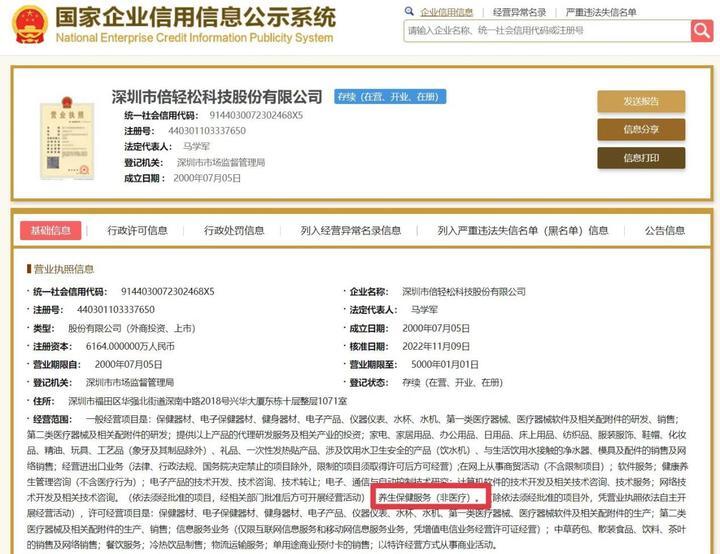Click the 信息分享 button
This screenshot has width=720, height=554.
(x=641, y=130)
